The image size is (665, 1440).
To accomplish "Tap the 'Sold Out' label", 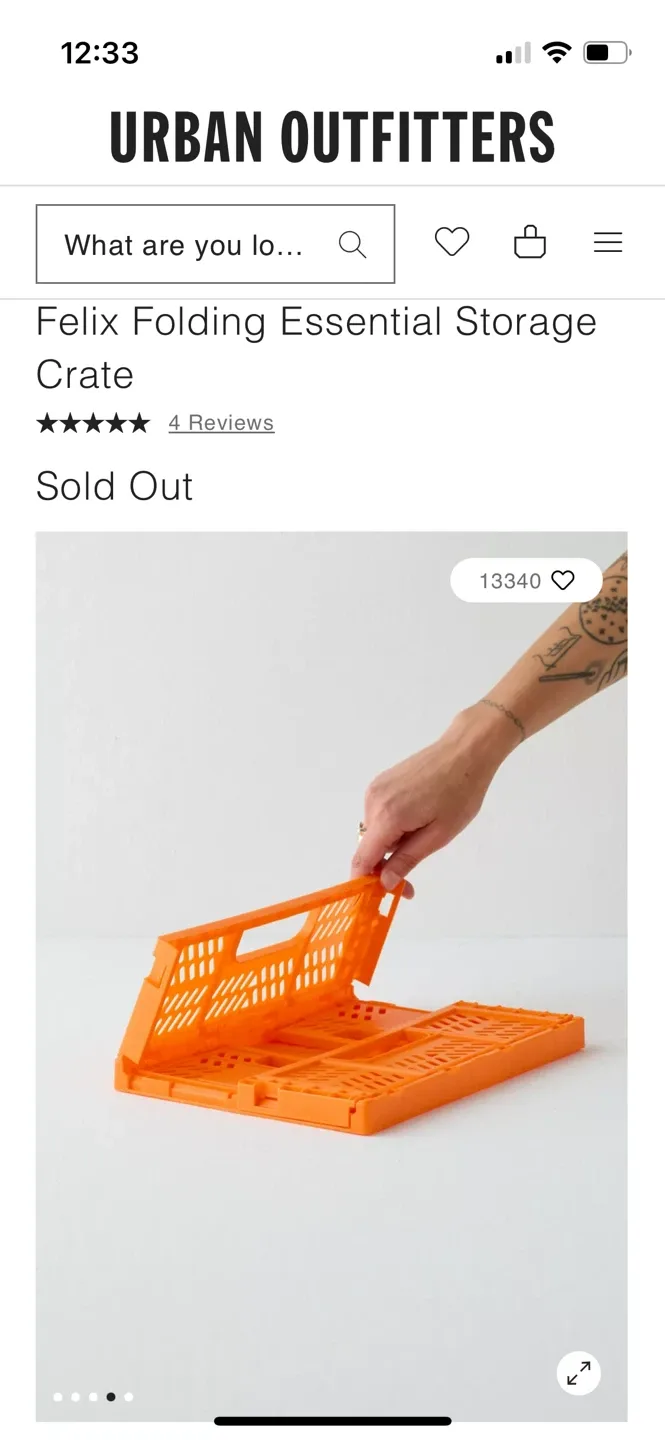I will coord(114,486).
